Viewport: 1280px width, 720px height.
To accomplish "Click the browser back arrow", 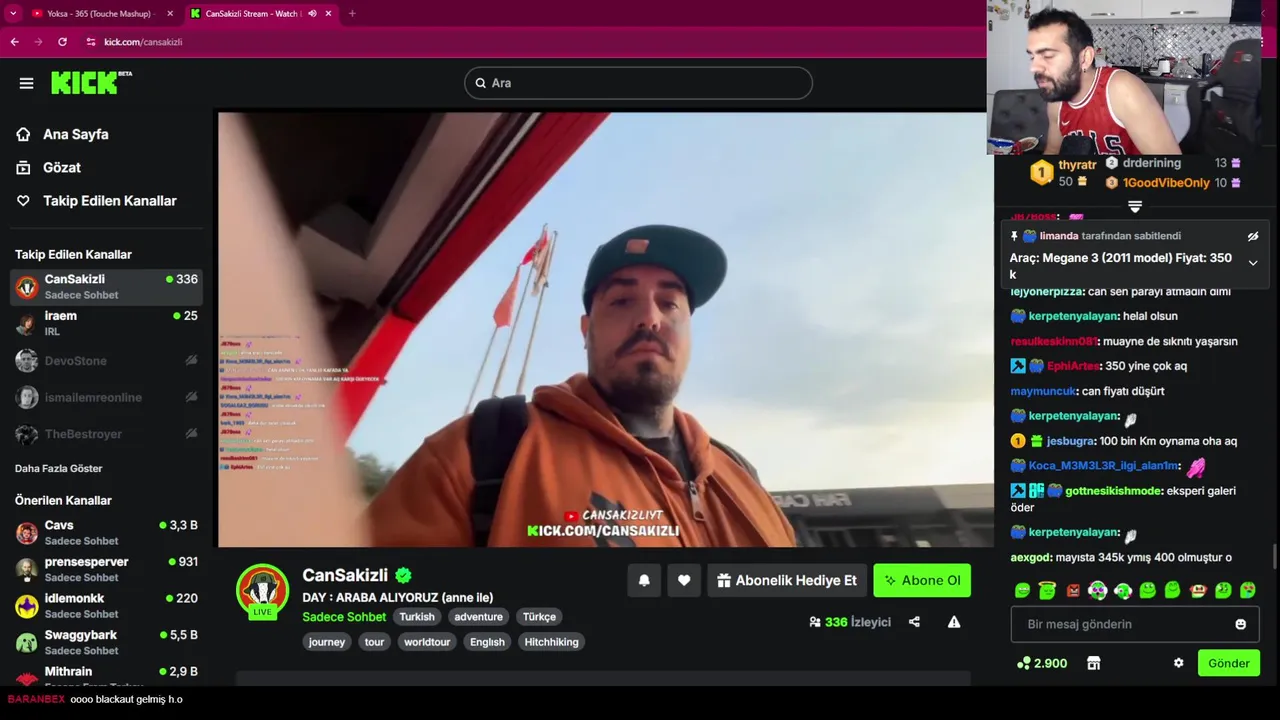I will (x=14, y=42).
